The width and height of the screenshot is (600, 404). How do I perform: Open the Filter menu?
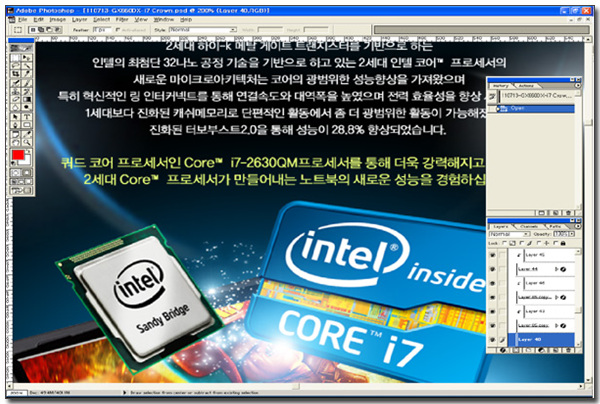122,20
